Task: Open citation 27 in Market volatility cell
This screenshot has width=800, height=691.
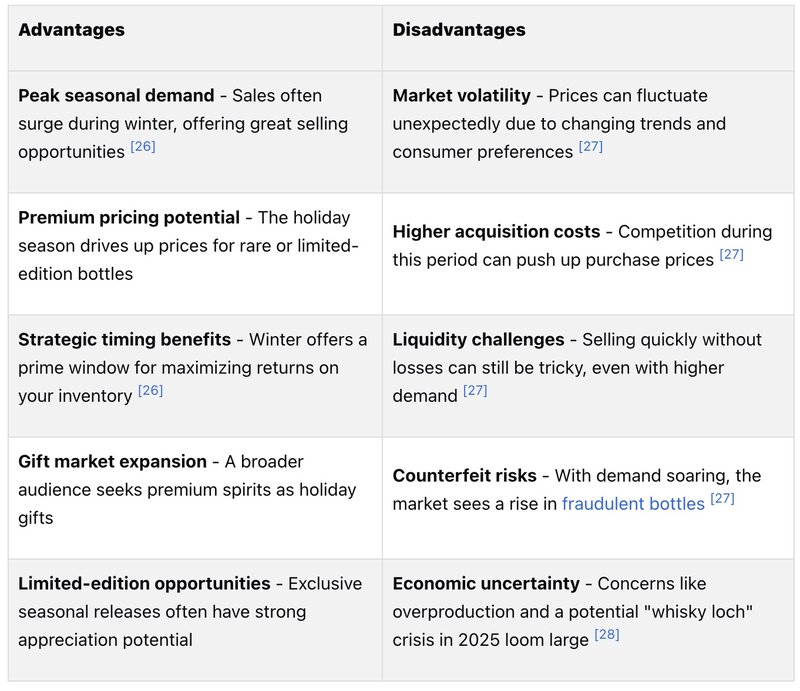Action: click(590, 147)
